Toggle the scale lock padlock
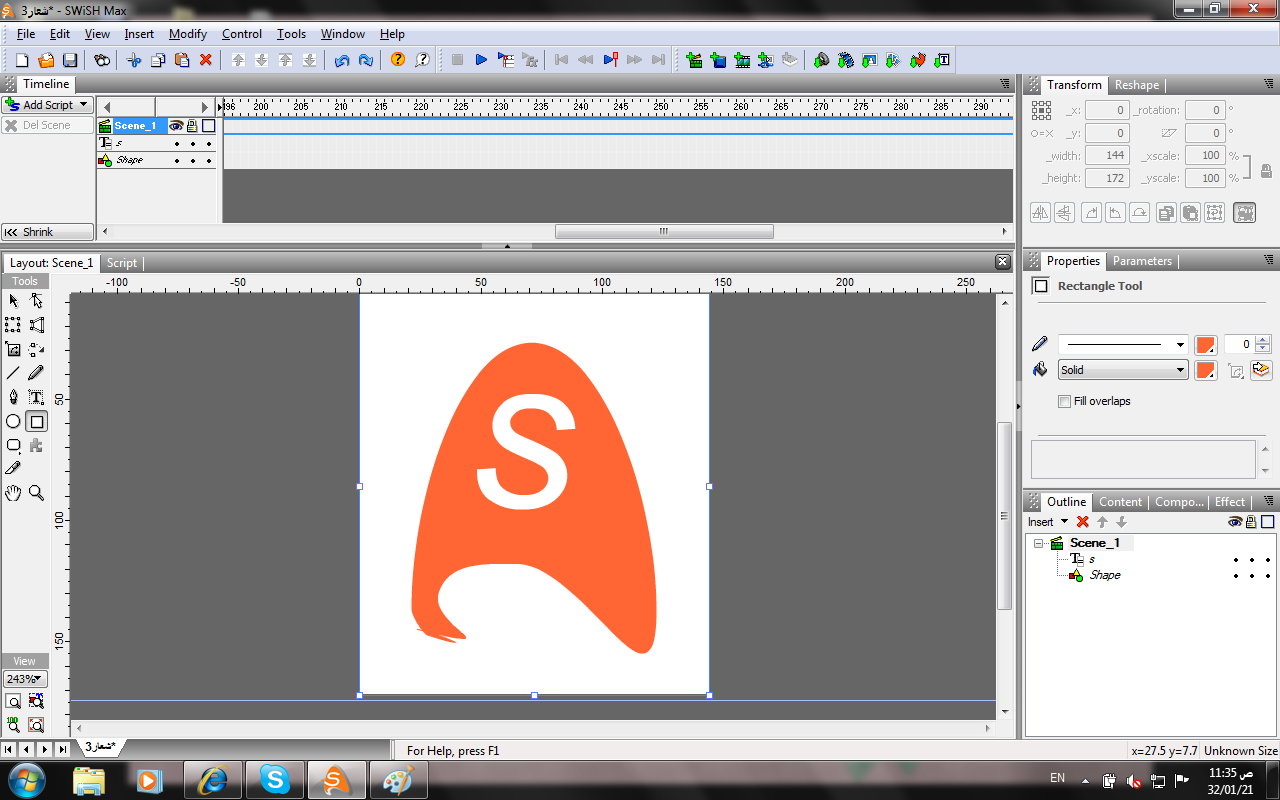The height and width of the screenshot is (800, 1280). [x=1266, y=170]
